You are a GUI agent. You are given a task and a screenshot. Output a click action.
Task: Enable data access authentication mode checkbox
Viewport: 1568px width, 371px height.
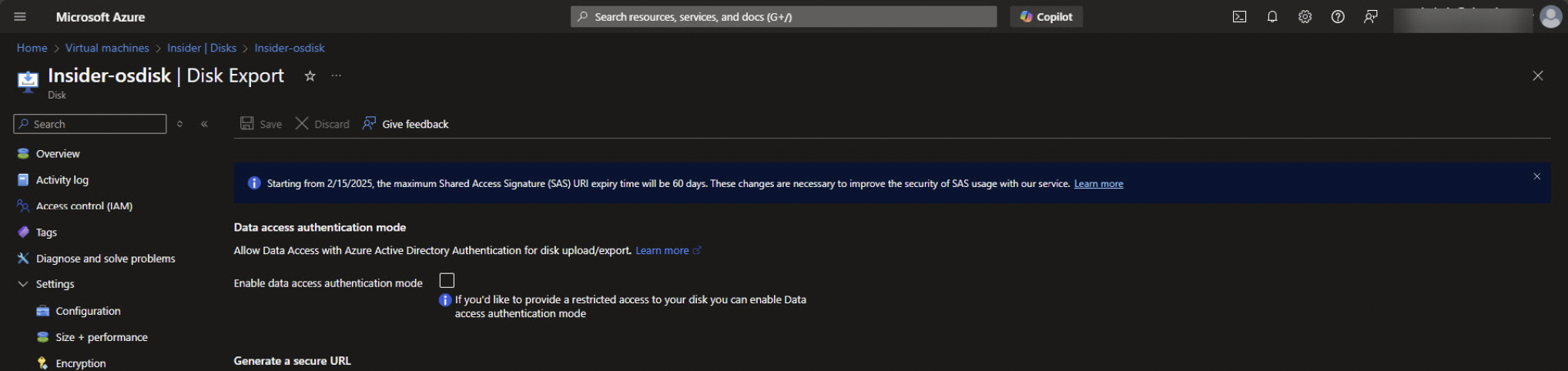tap(447, 281)
